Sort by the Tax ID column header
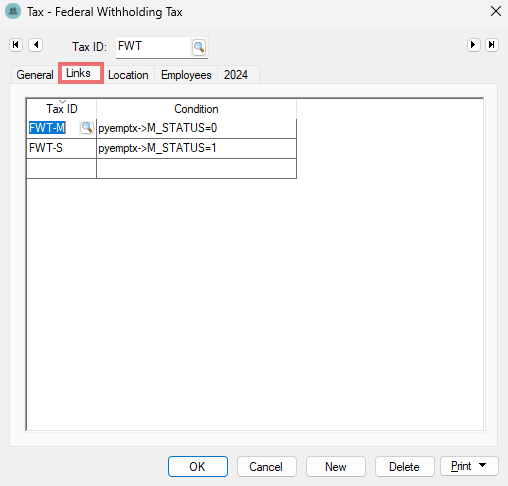The width and height of the screenshot is (508, 486). point(62,109)
